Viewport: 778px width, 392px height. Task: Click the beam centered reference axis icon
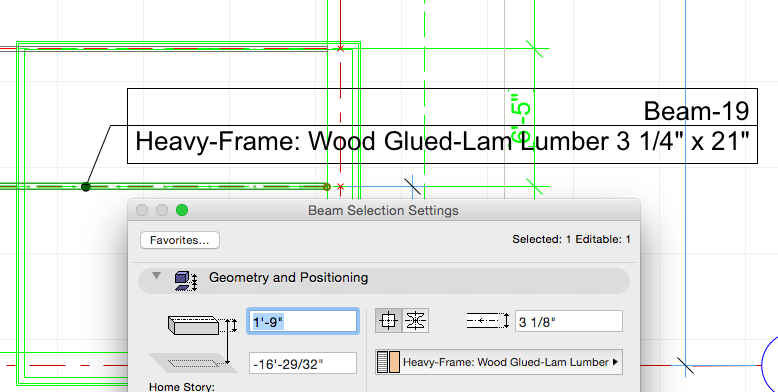click(389, 321)
